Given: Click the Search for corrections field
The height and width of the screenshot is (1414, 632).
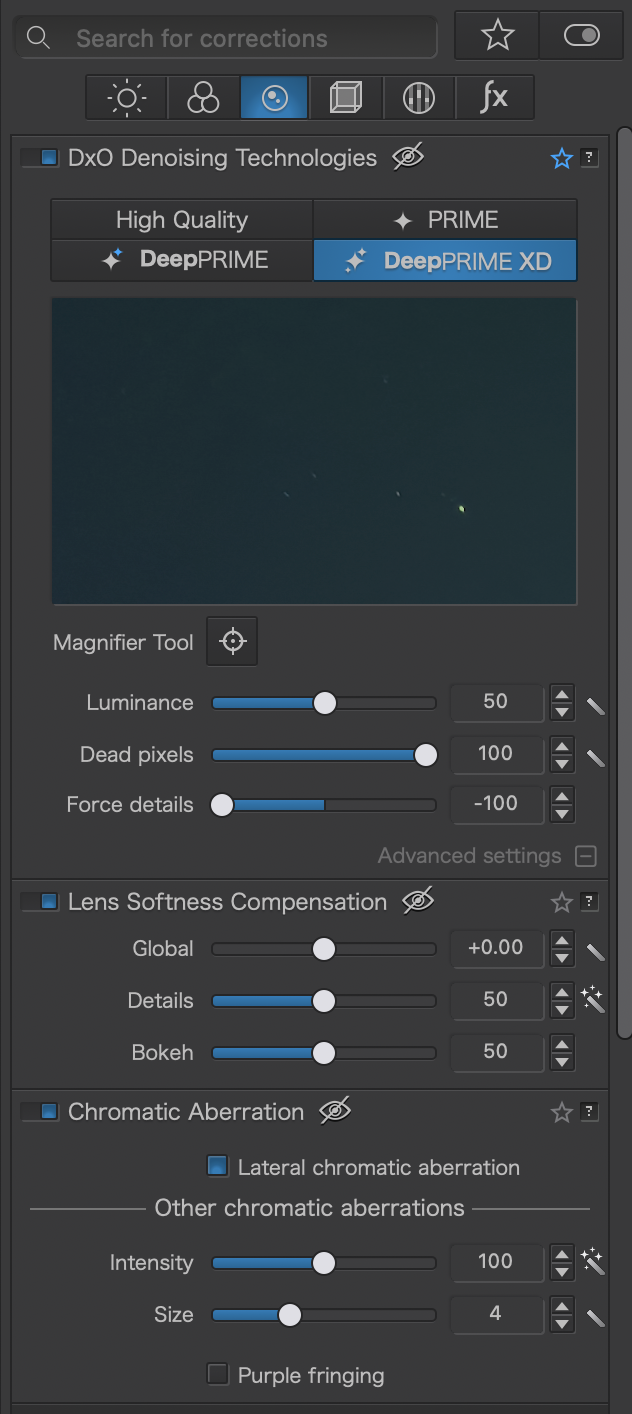Looking at the screenshot, I should 226,38.
